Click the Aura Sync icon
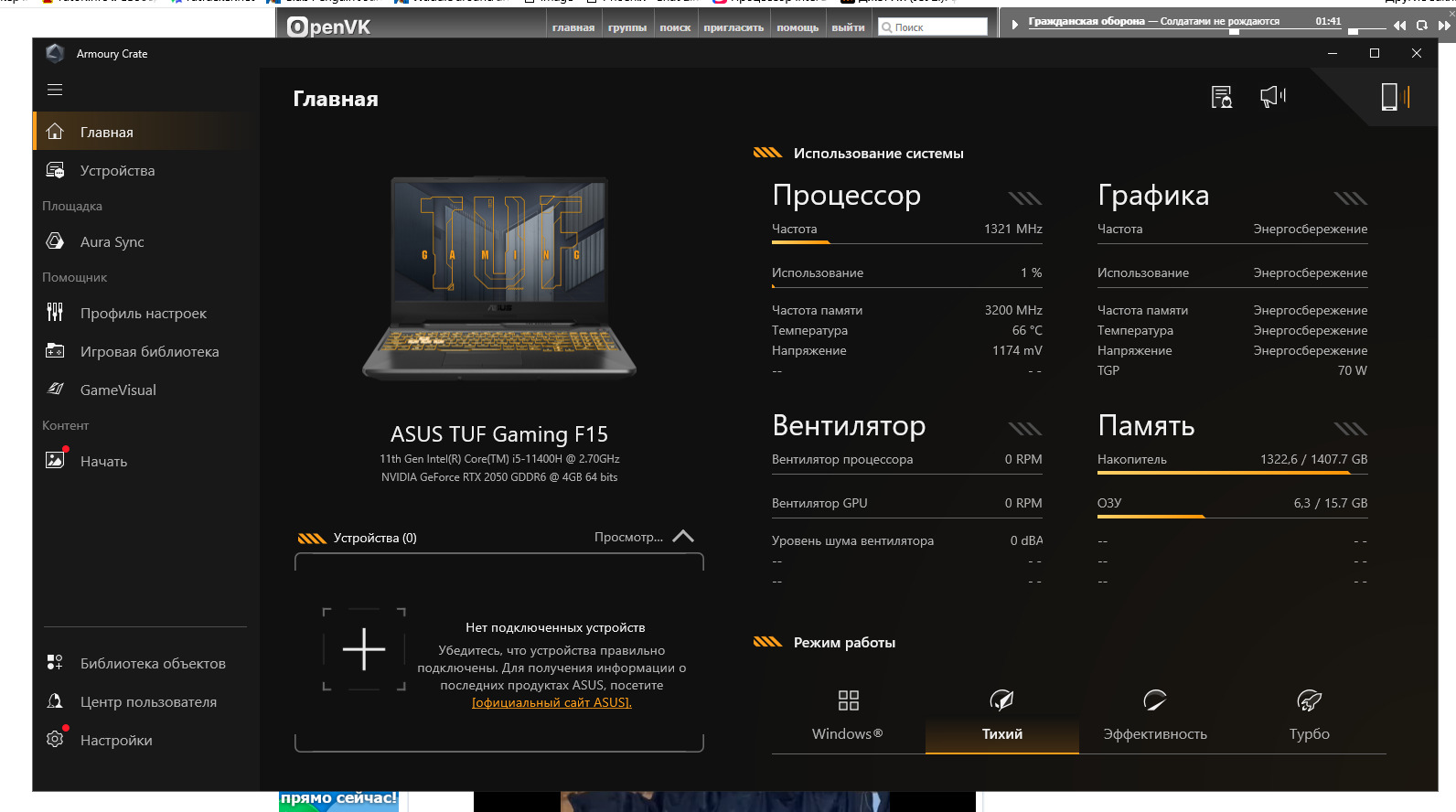1456x812 pixels. [x=55, y=241]
